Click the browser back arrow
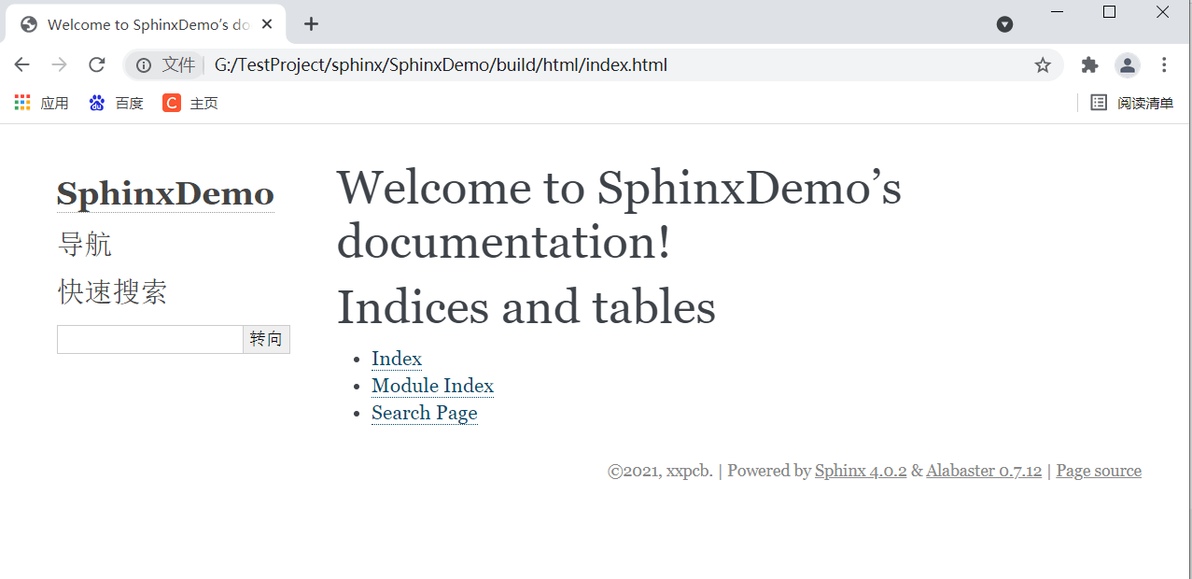The height and width of the screenshot is (579, 1192). point(22,65)
